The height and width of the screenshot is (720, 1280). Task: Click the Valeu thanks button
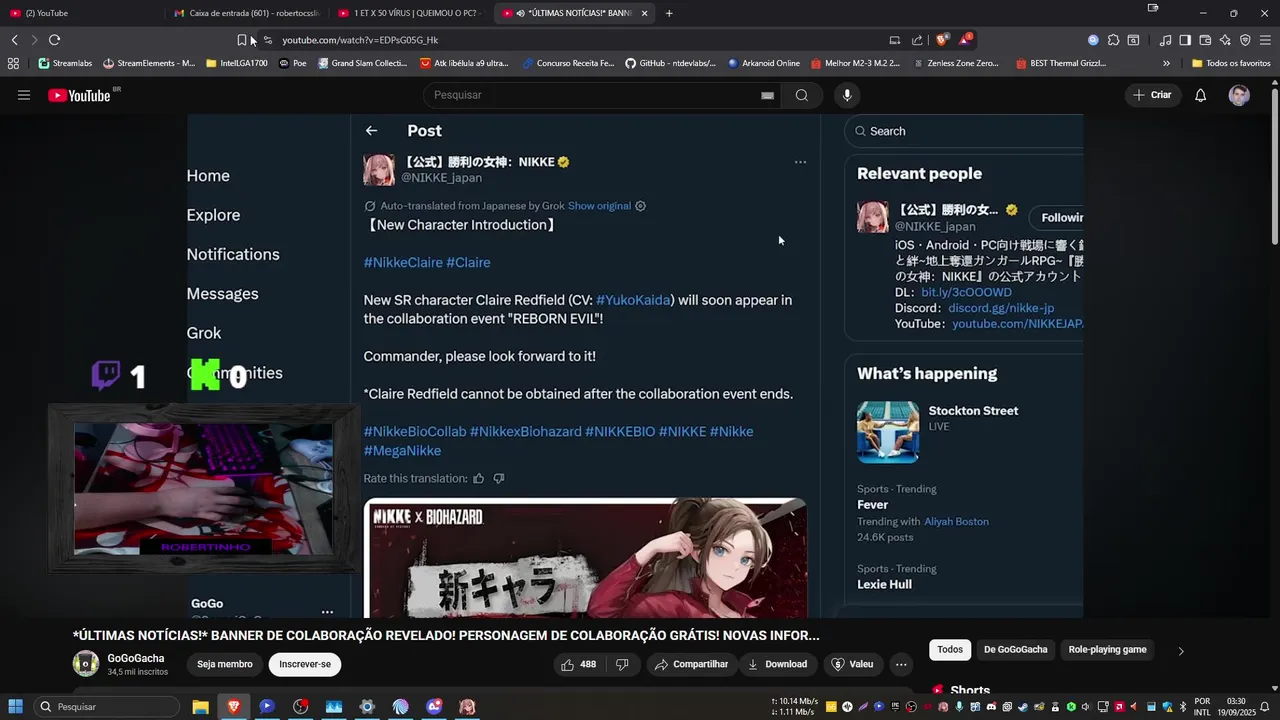tap(852, 664)
